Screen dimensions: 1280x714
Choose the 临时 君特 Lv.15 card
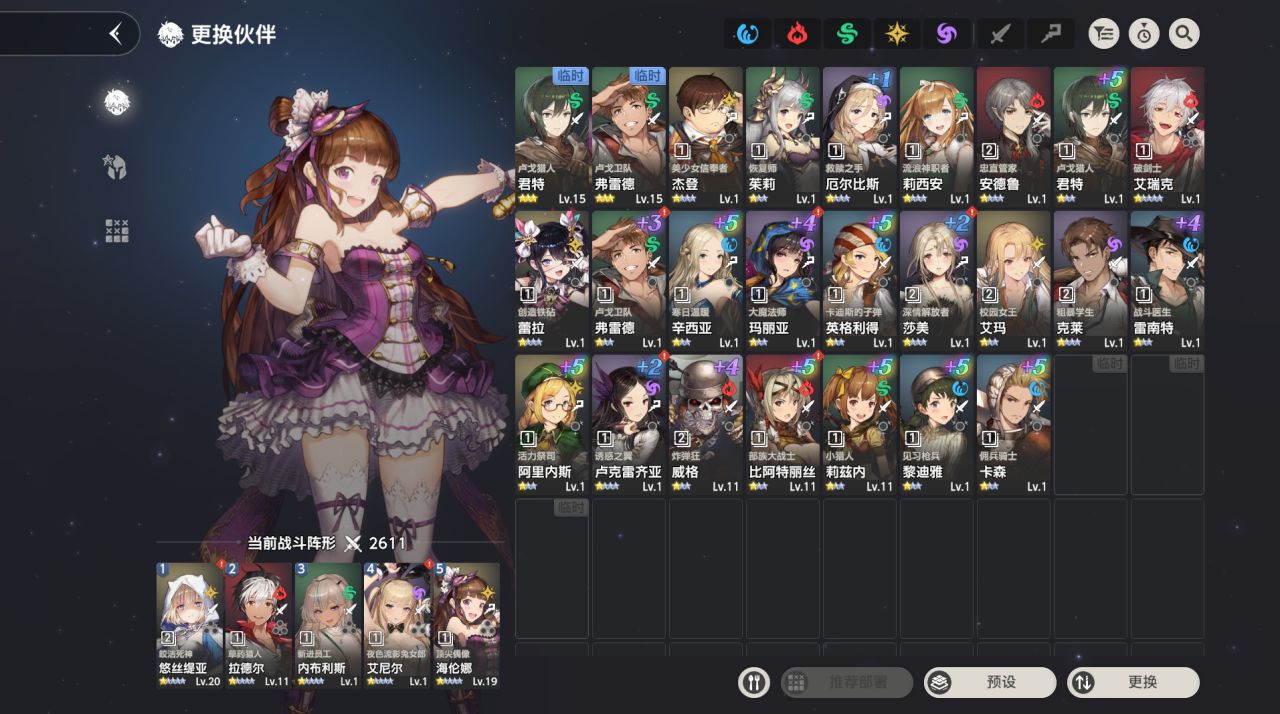click(552, 137)
